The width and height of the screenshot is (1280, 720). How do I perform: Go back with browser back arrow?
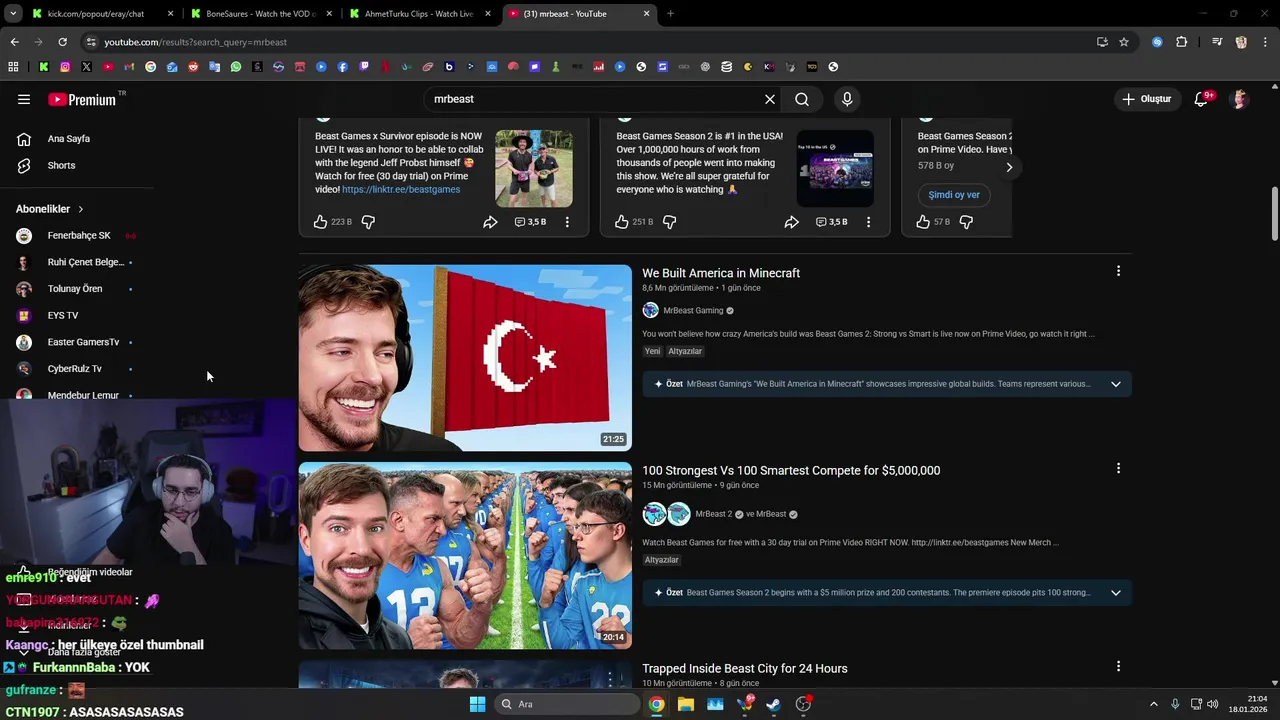click(x=14, y=42)
